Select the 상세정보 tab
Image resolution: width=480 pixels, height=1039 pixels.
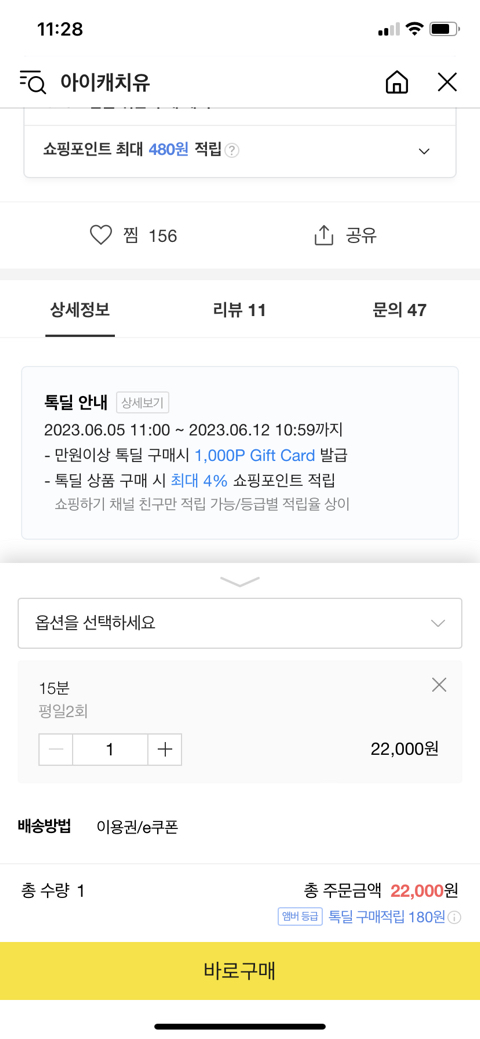coord(80,309)
